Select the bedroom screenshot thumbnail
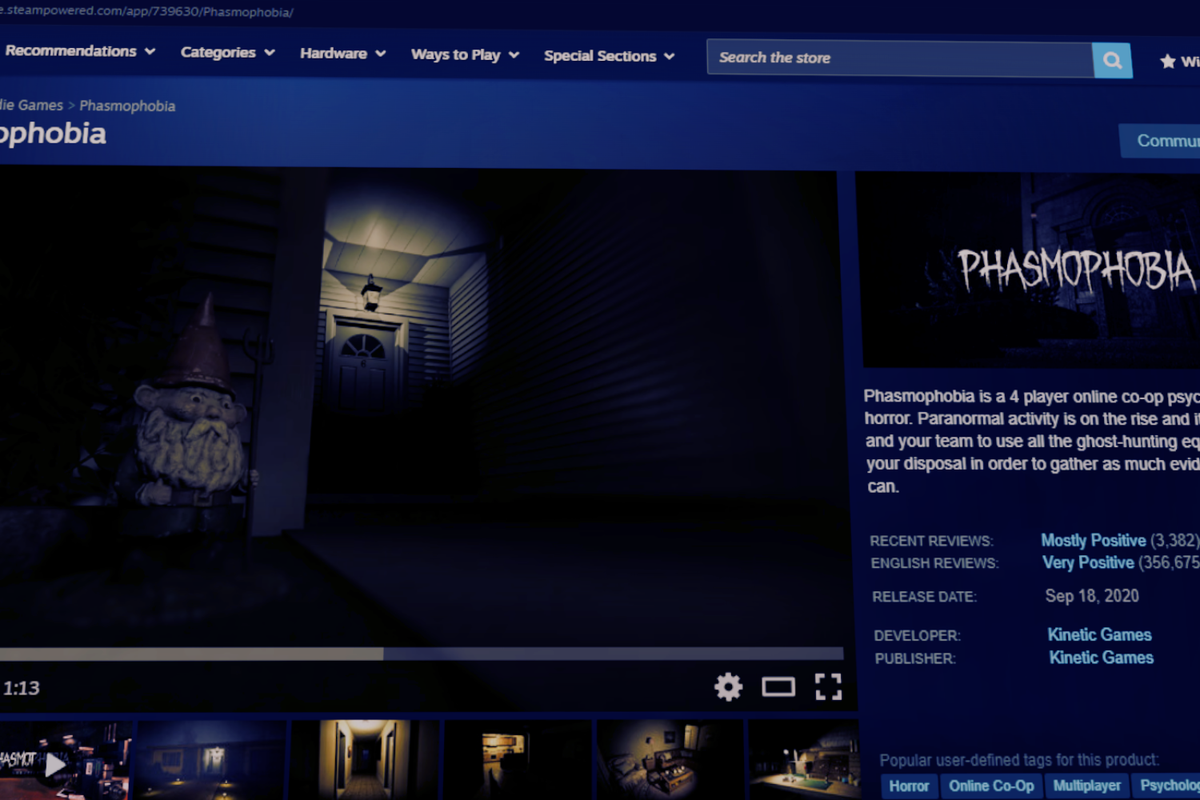This screenshot has height=800, width=1200. pyautogui.click(x=670, y=760)
